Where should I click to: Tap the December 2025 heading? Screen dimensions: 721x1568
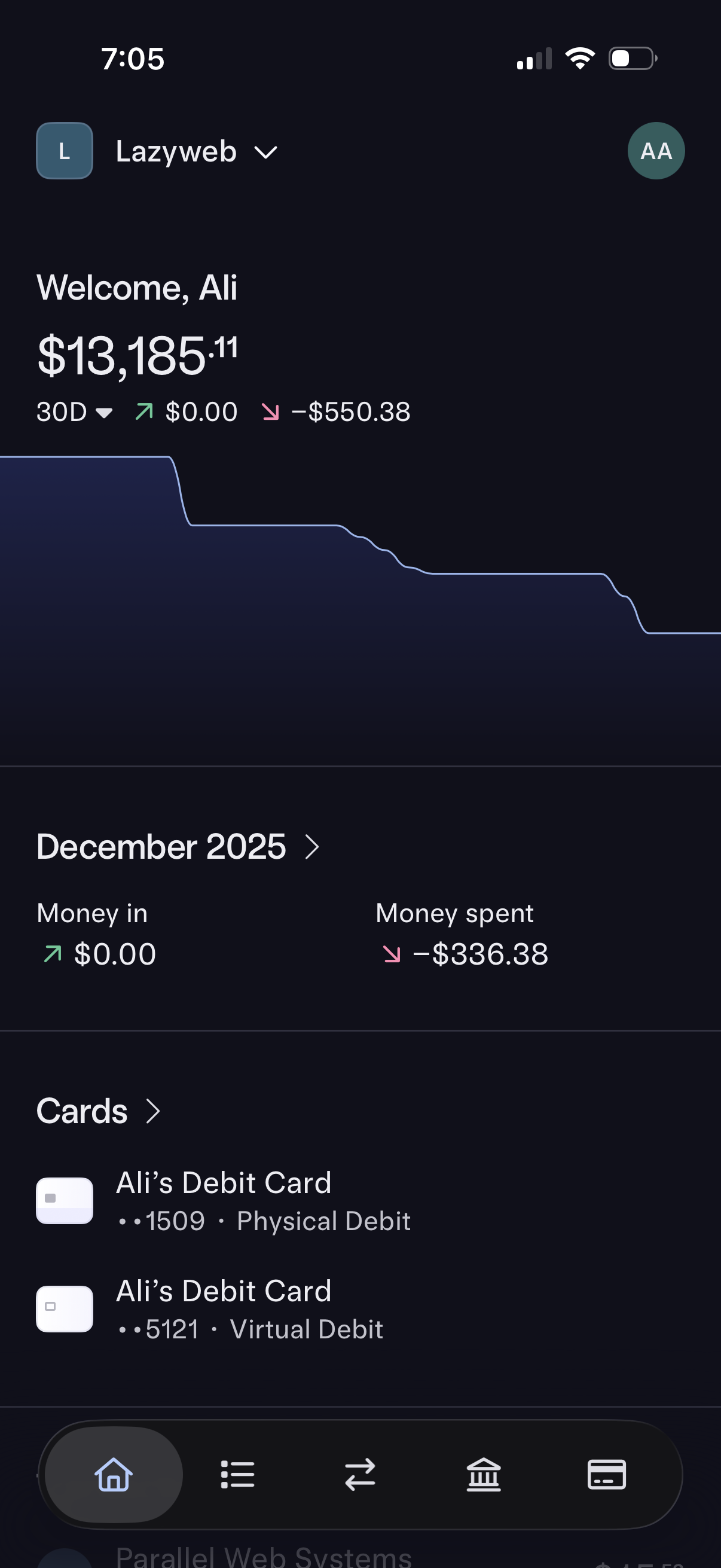[161, 847]
